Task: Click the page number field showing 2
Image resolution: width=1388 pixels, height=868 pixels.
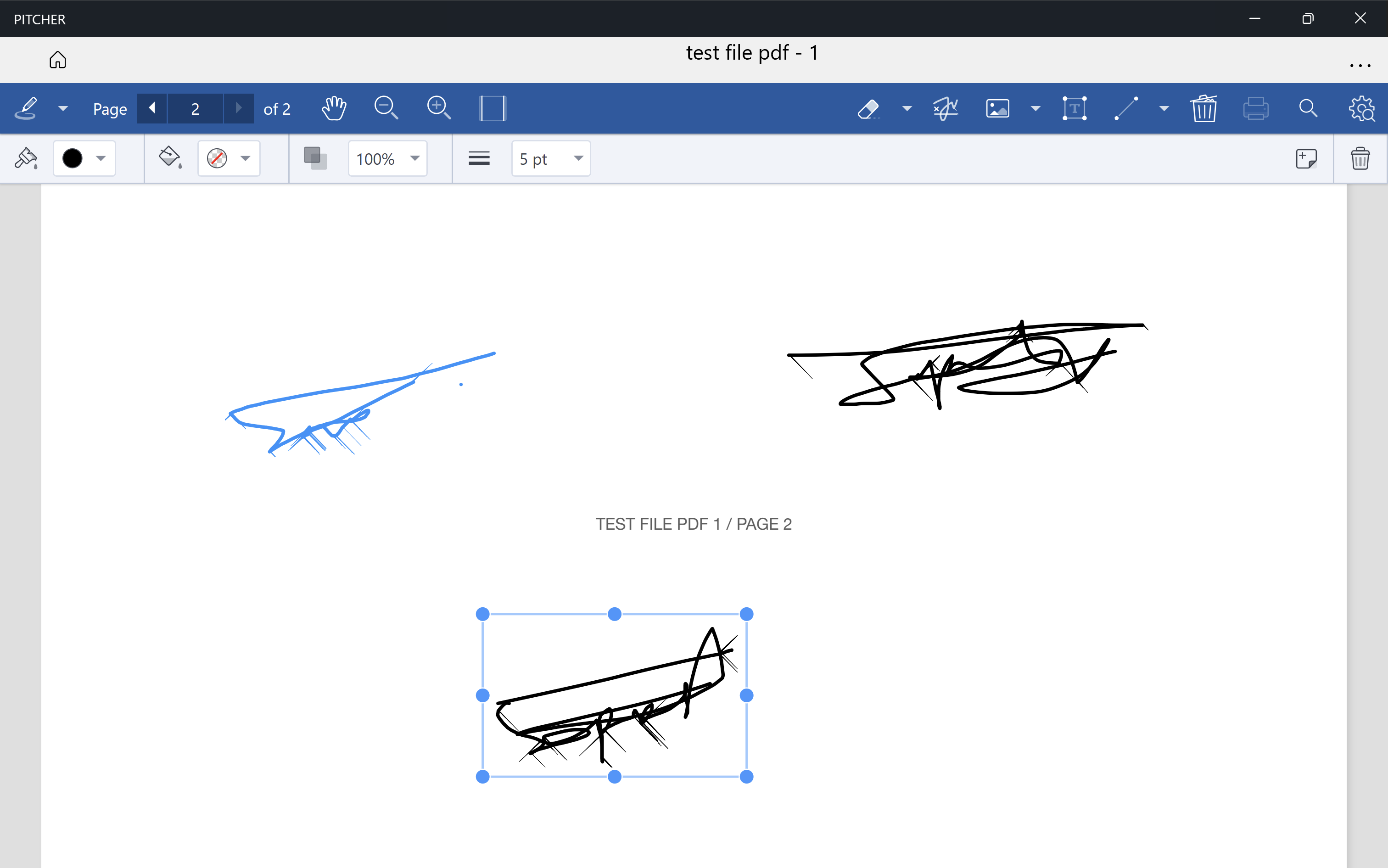Action: pyautogui.click(x=195, y=108)
